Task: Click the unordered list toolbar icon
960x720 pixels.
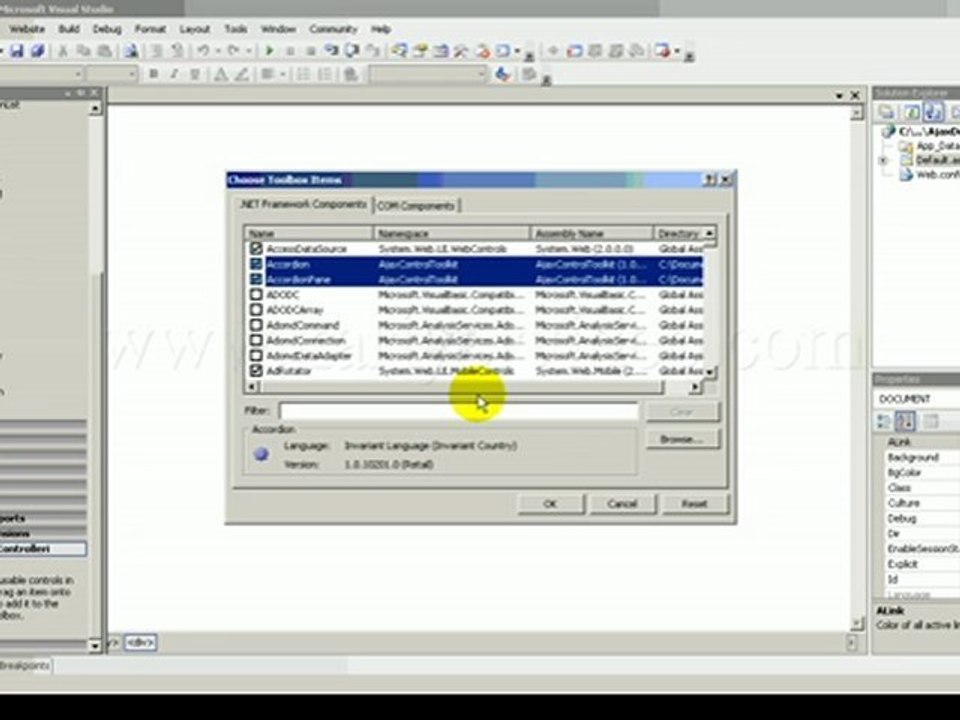Action: pyautogui.click(x=324, y=74)
